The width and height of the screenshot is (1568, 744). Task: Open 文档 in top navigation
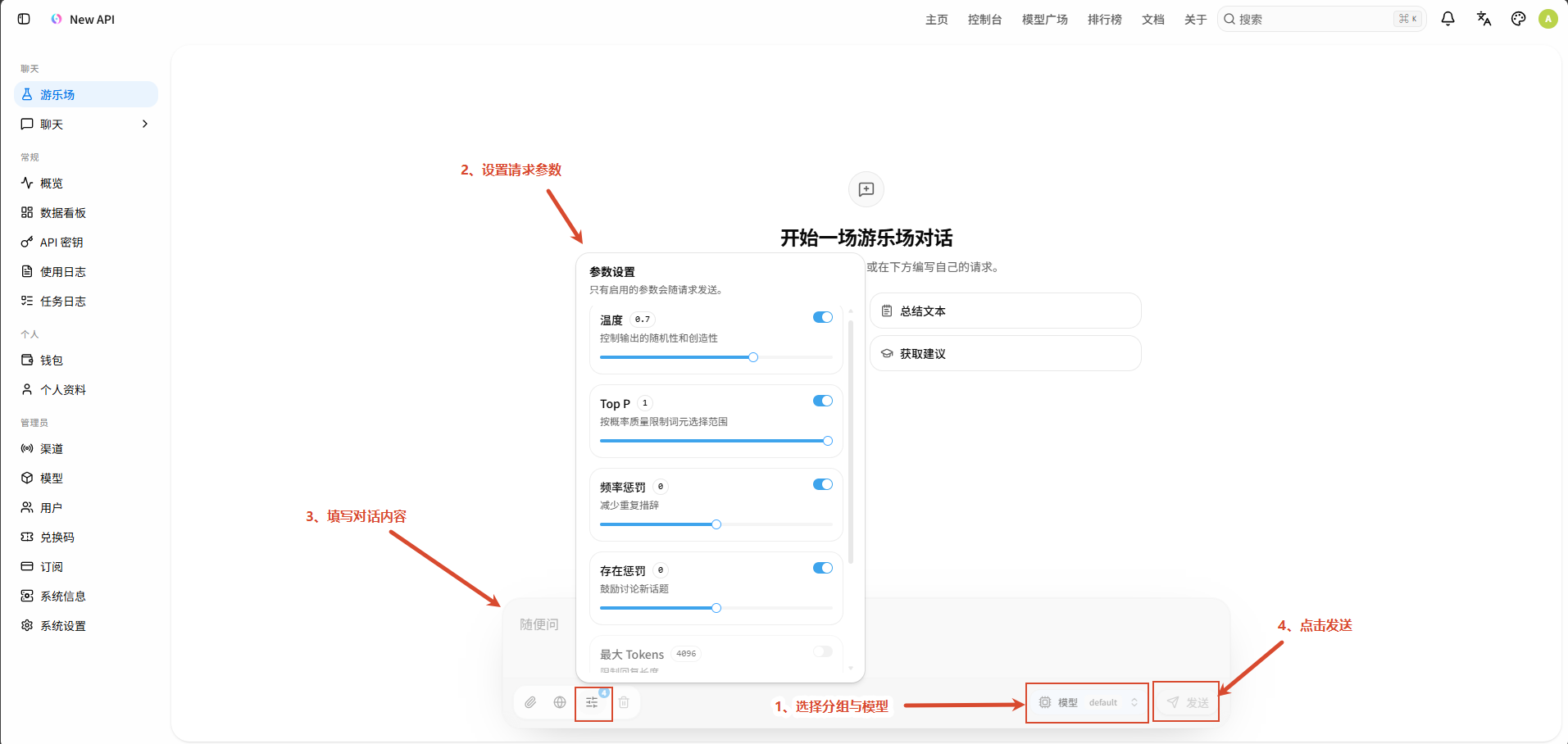[1153, 19]
